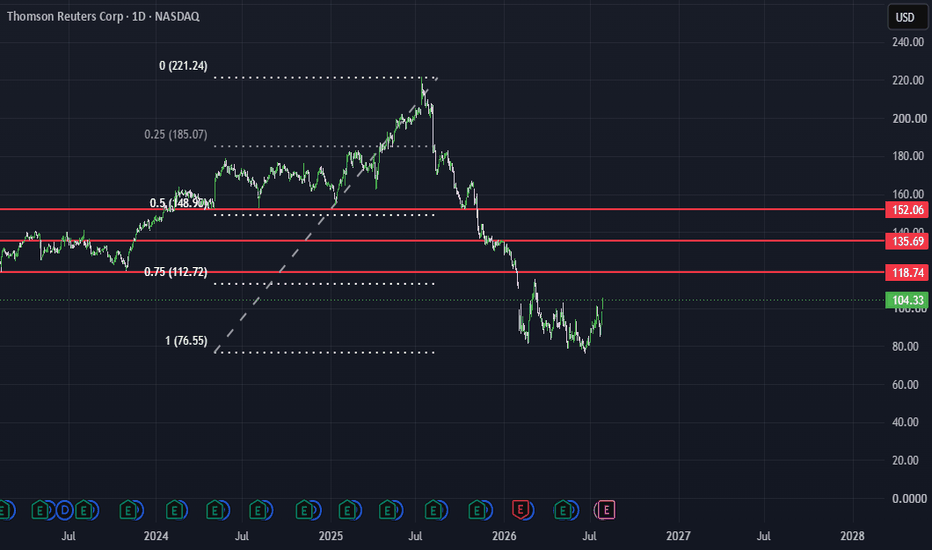Click the 2028 time axis label
Screen dimensions: 932x550
[852, 536]
